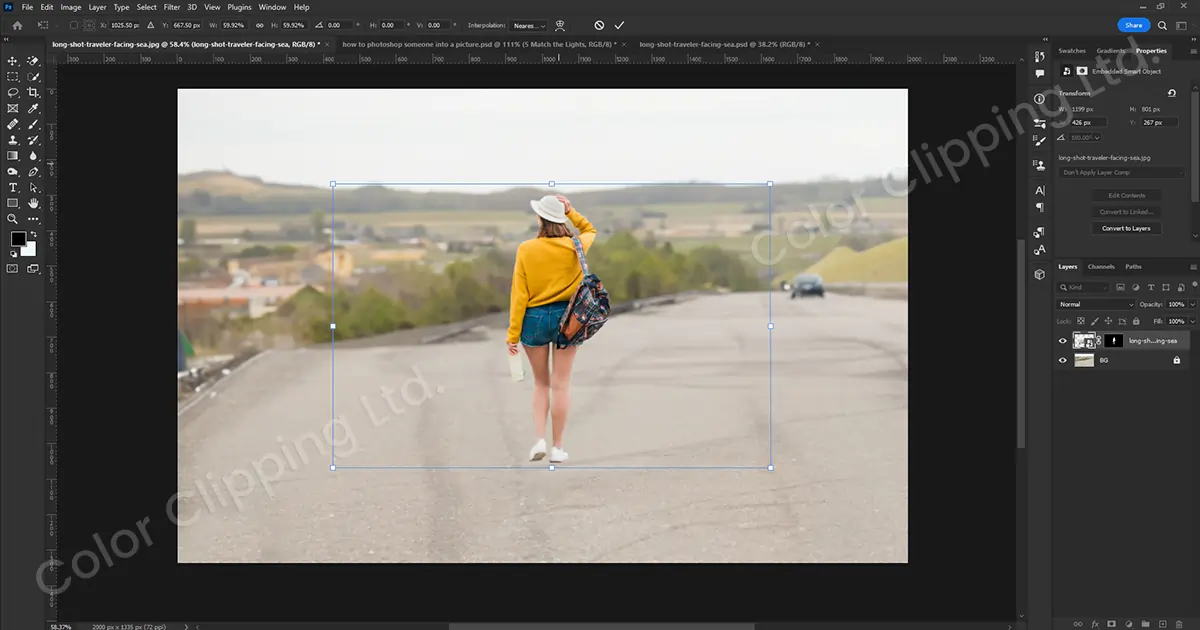Click the X position field in Properties
This screenshot has width=1200, height=630.
tap(1088, 122)
